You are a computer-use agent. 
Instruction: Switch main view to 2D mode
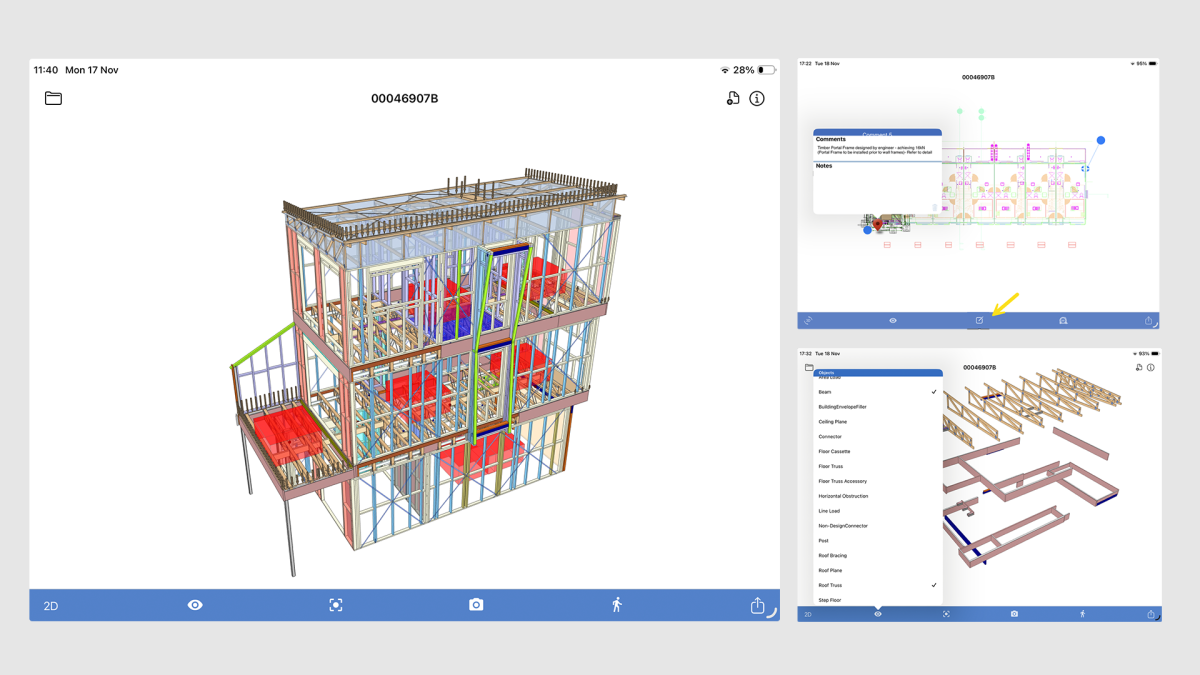(50, 606)
